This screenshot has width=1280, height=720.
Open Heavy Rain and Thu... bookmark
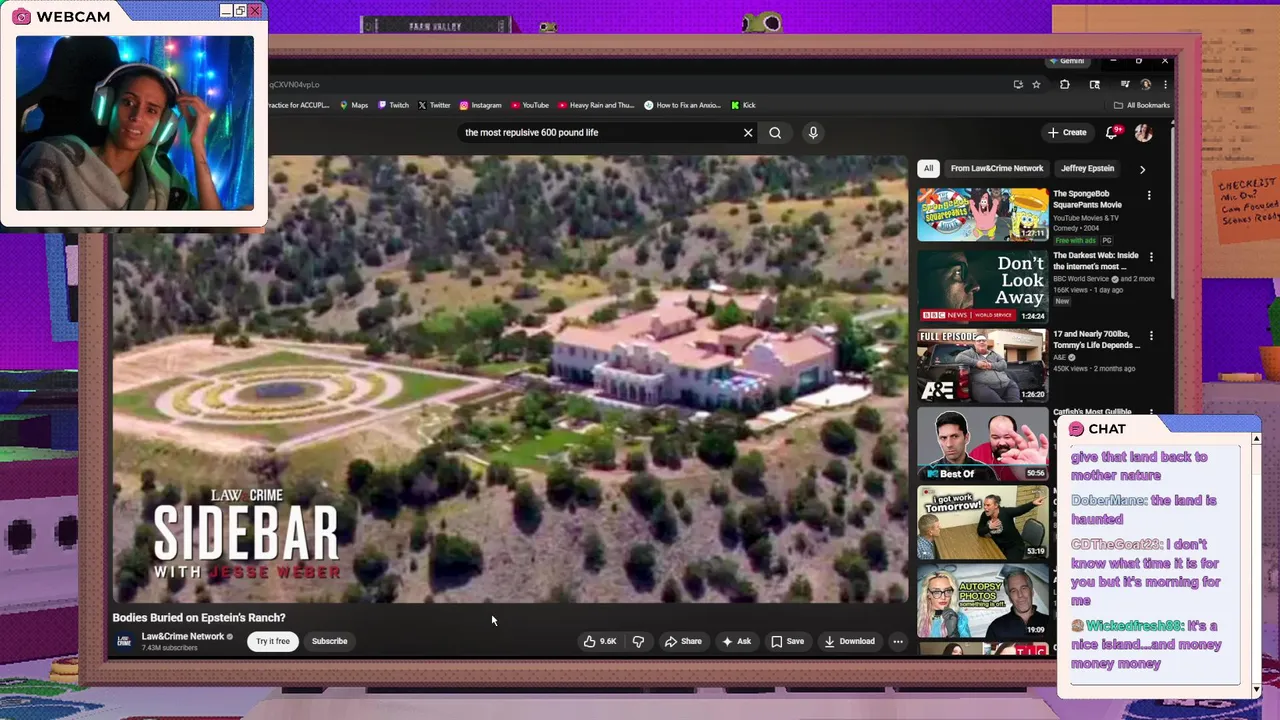pyautogui.click(x=596, y=105)
